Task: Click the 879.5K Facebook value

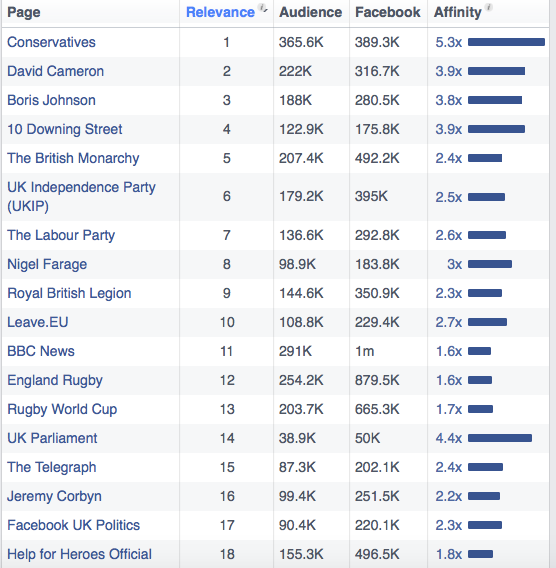Action: click(377, 380)
